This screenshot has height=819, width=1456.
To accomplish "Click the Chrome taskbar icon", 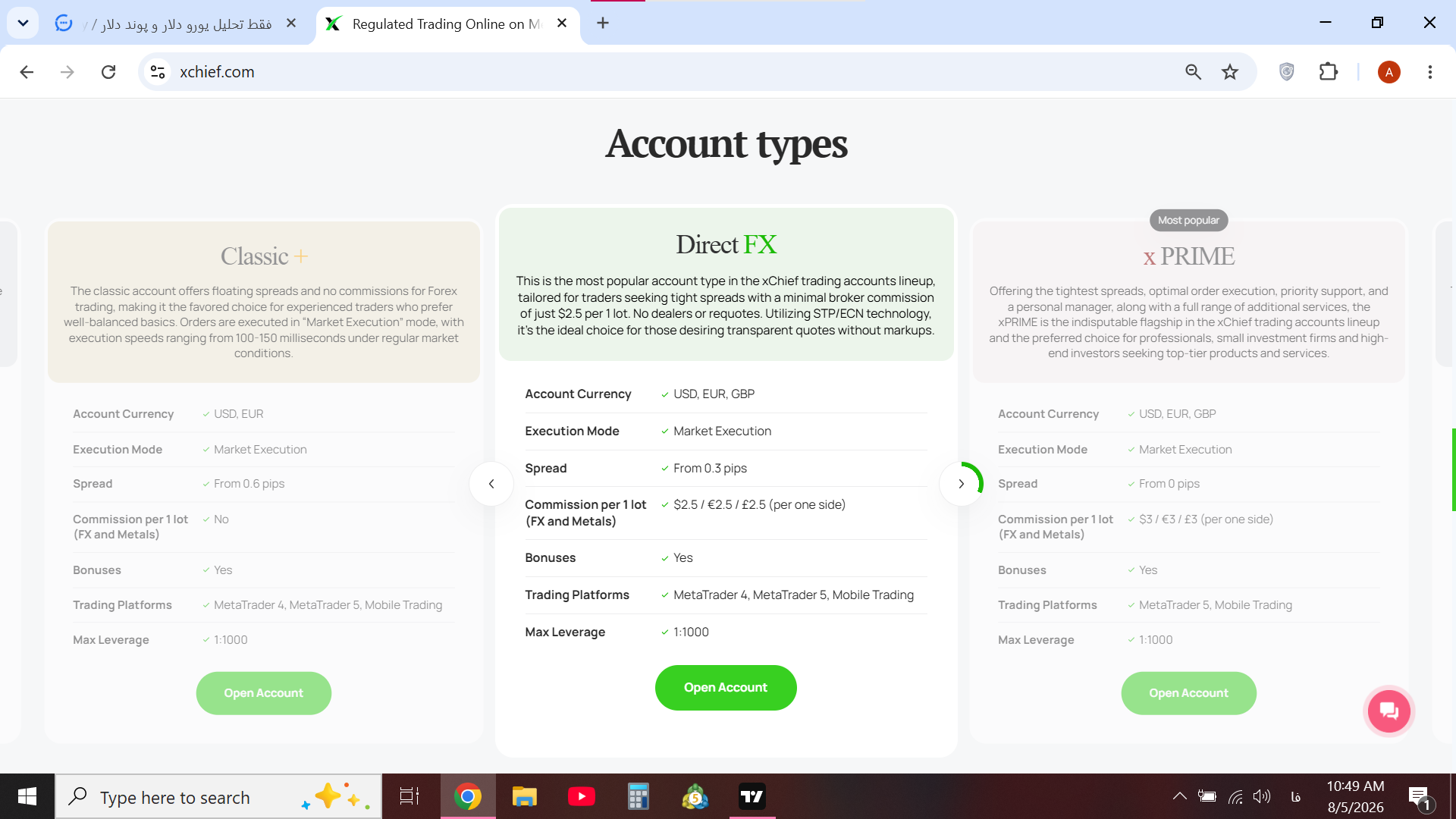I will [468, 796].
